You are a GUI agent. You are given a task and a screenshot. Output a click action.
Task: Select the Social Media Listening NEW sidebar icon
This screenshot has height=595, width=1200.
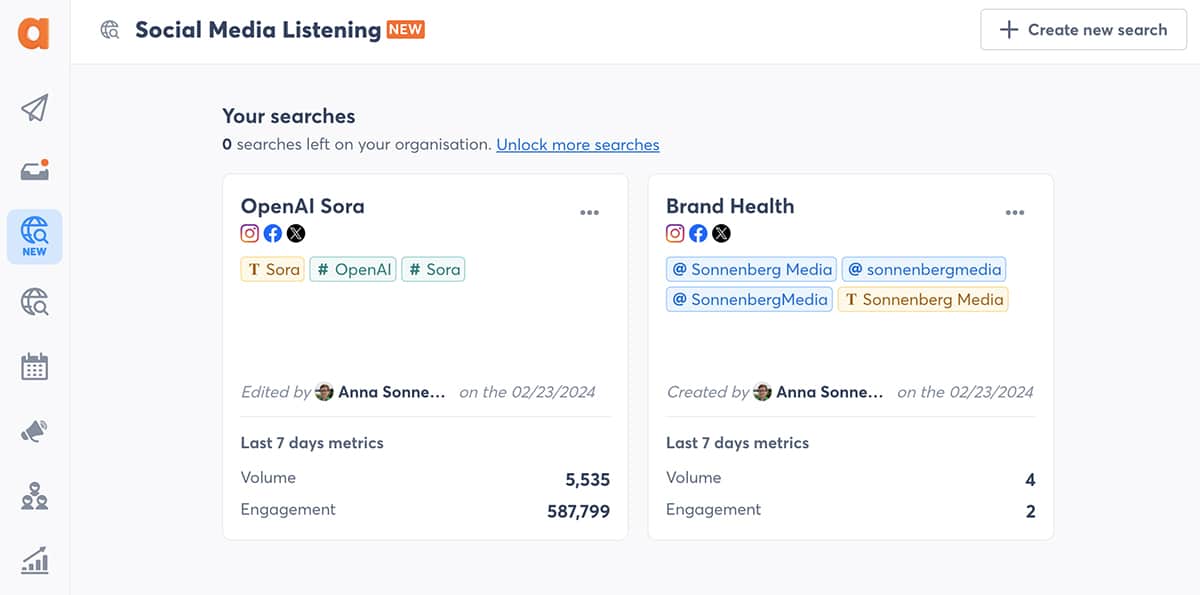click(x=34, y=236)
